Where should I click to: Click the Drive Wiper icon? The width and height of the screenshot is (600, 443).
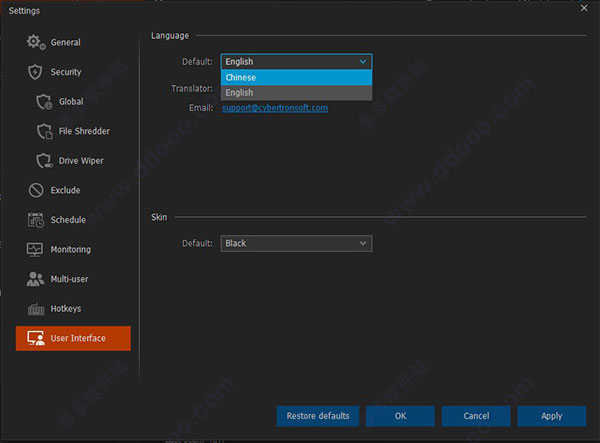(x=44, y=160)
